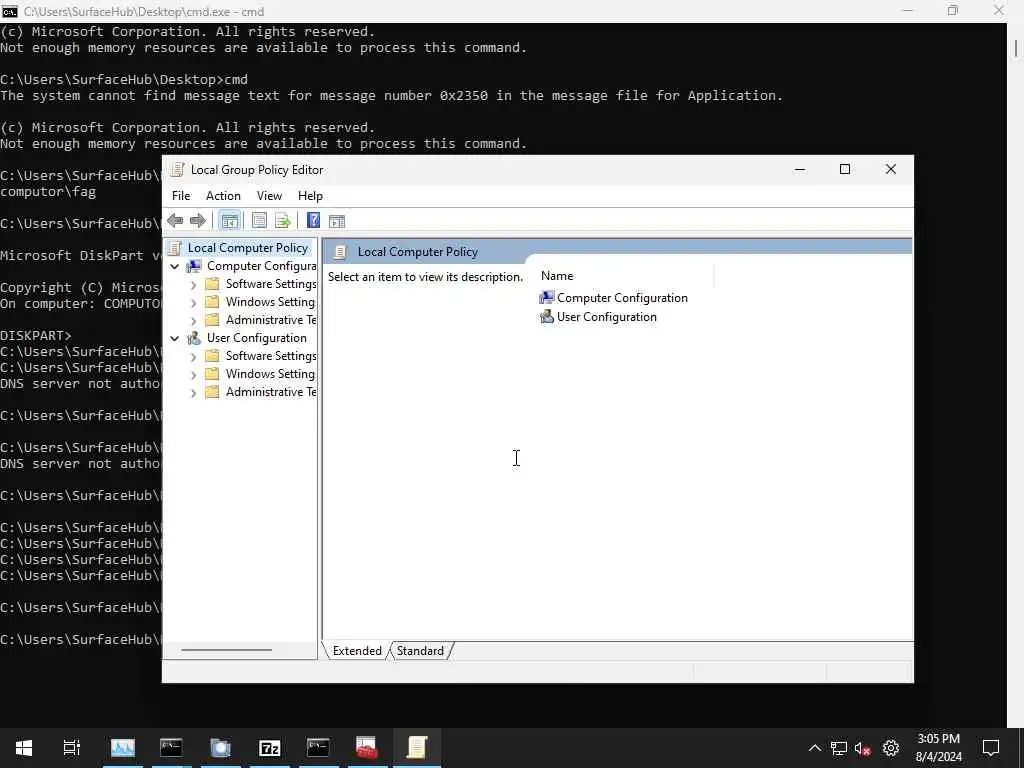This screenshot has height=768, width=1024.
Task: Select Computer Configuration in the tree
Action: point(261,266)
